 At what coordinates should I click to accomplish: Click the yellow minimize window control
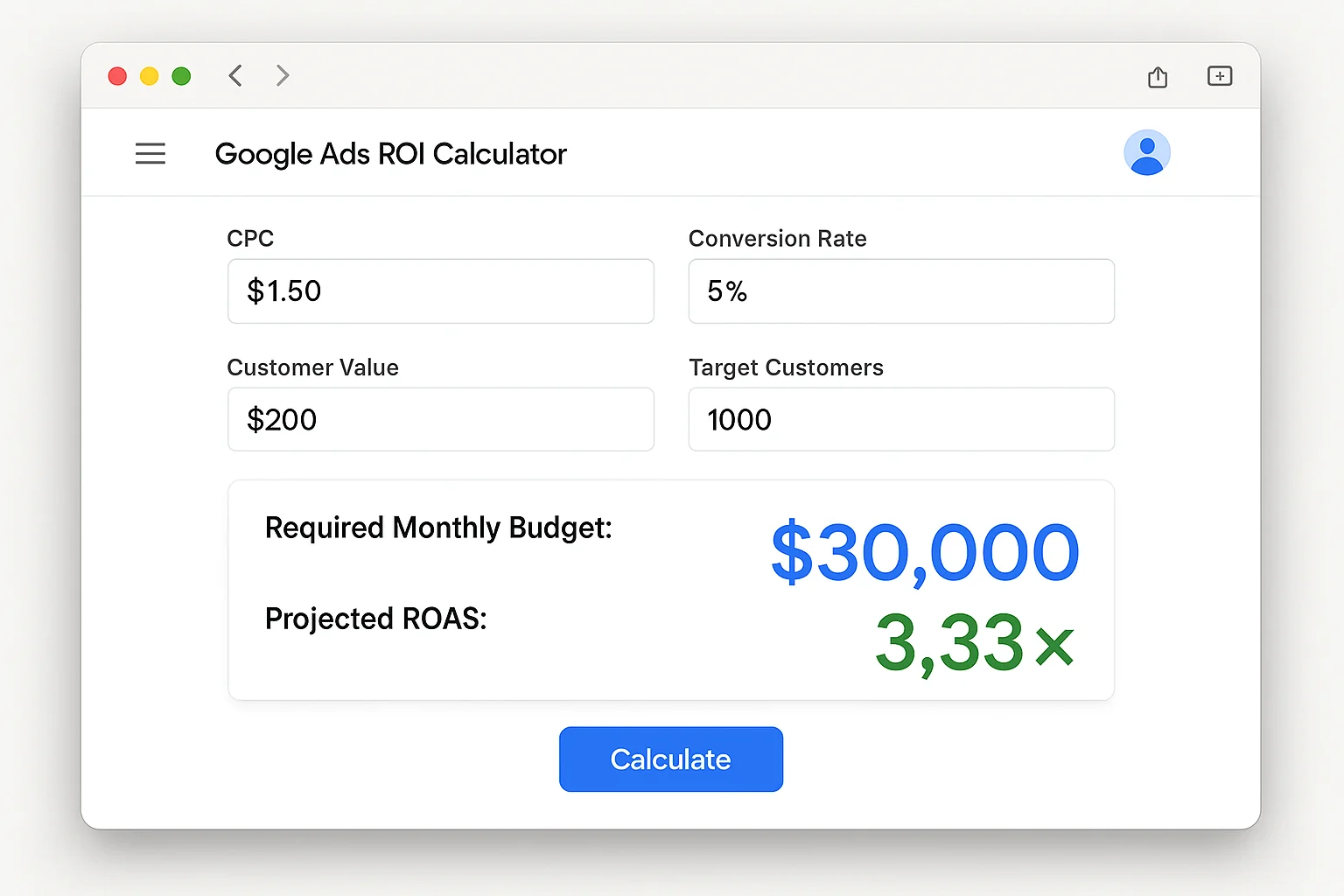149,76
